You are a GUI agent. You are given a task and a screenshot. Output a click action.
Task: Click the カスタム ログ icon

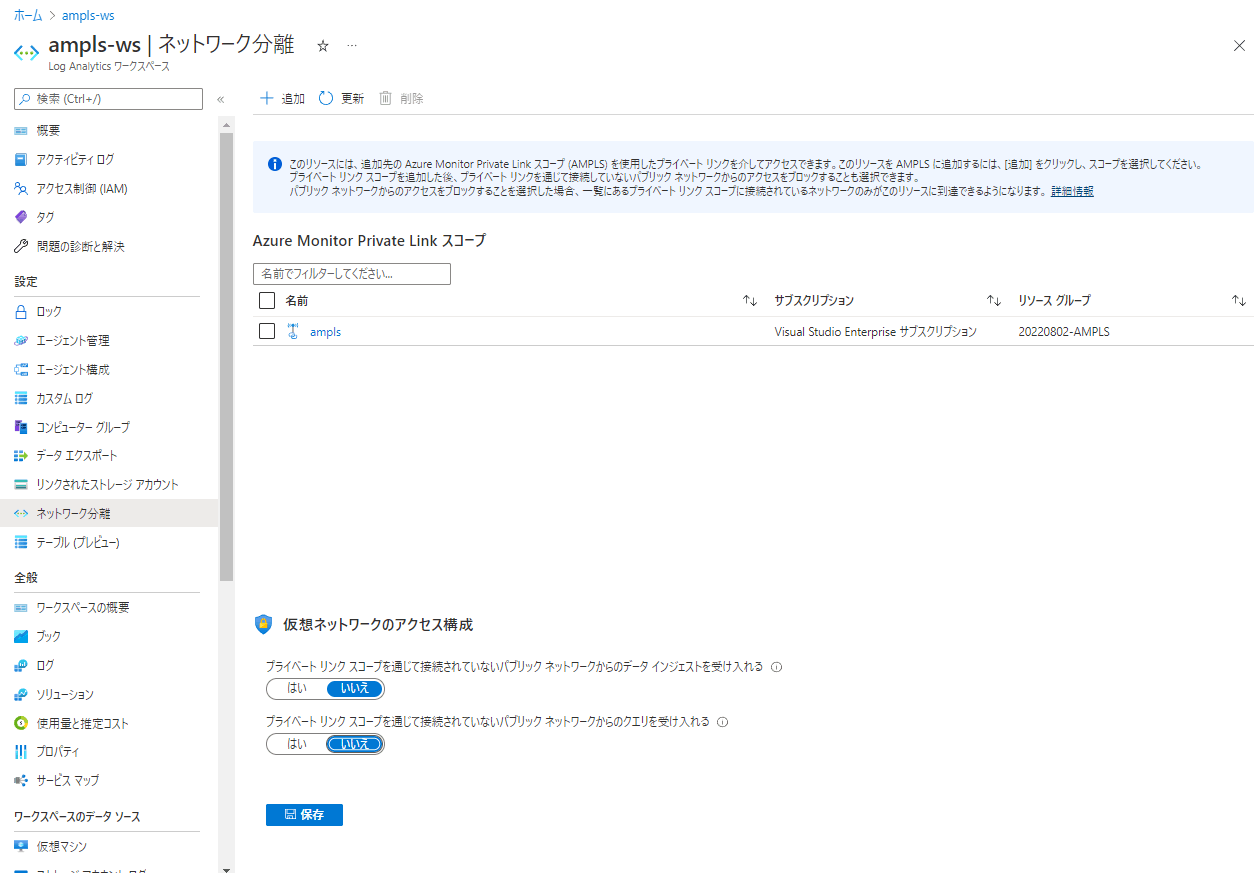(21, 399)
